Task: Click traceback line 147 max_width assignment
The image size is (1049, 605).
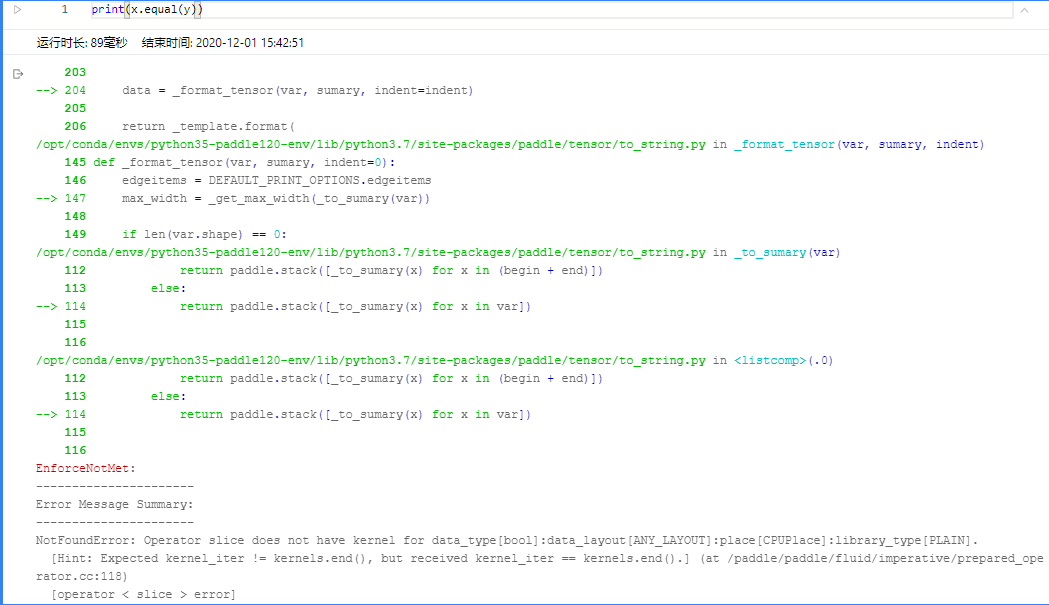Action: point(233,198)
